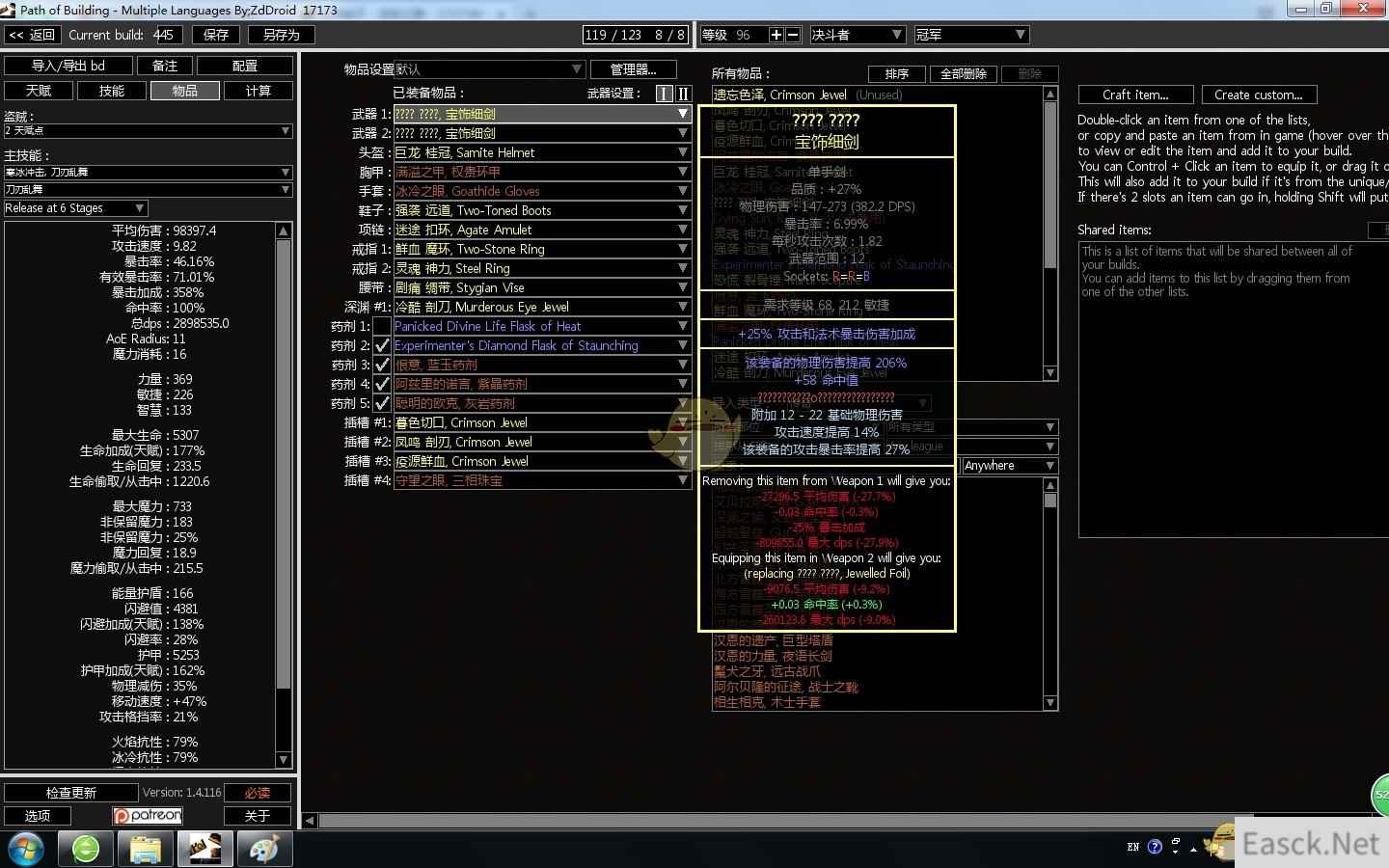Open the Patreon link button
1389x868 pixels.
pyautogui.click(x=148, y=816)
